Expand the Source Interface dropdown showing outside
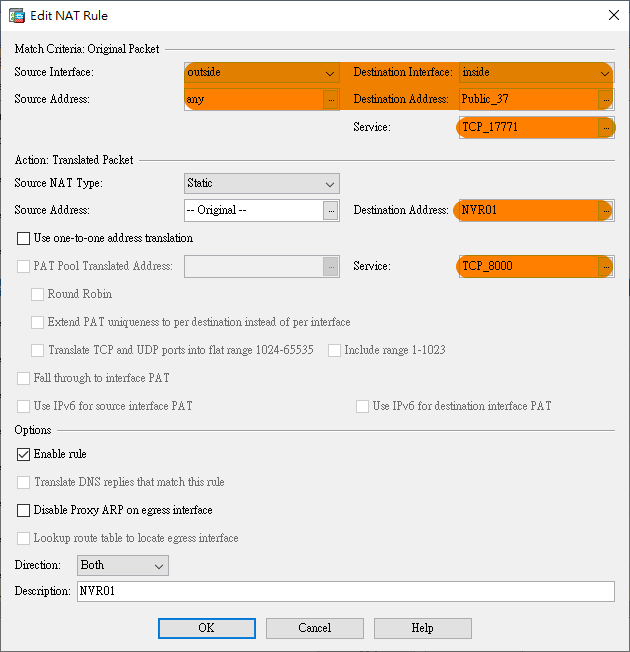Image resolution: width=630 pixels, height=652 pixels. point(262,73)
